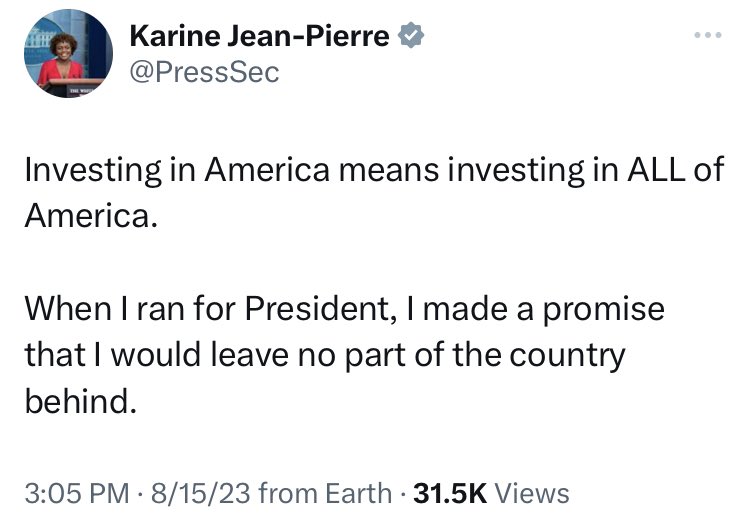Screen dimensions: 750x517
Task: Click the gray verified checkmark badge
Action: (x=411, y=36)
